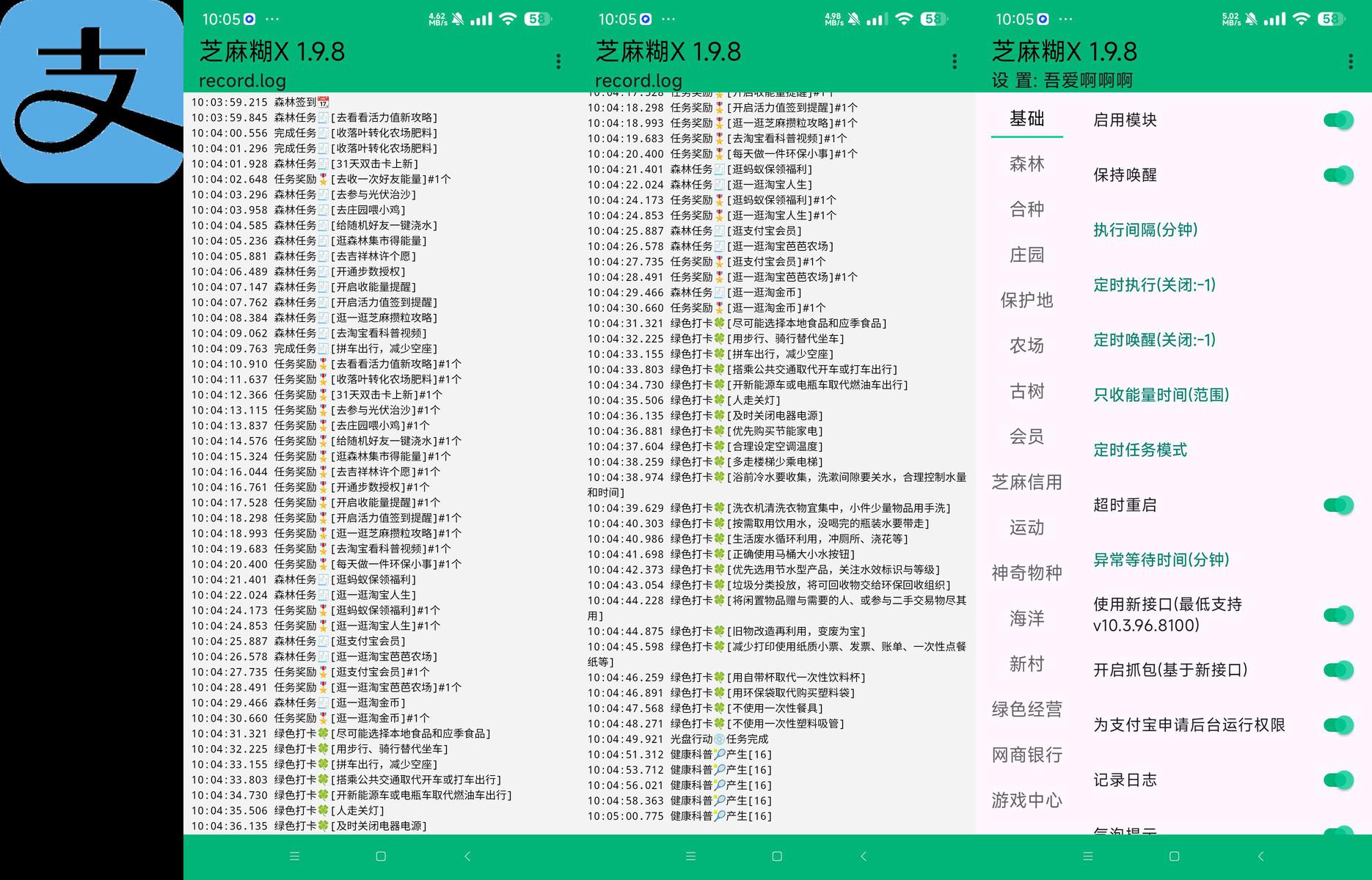Viewport: 1372px width, 880px height.
Task: Turn off 超时重启 switch
Action: (1338, 505)
